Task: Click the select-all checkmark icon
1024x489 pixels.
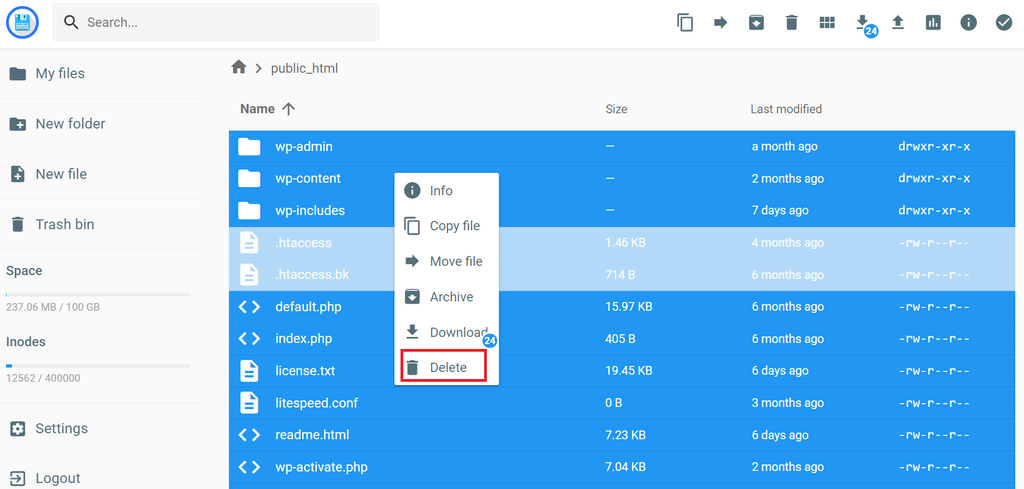Action: pyautogui.click(x=1004, y=22)
